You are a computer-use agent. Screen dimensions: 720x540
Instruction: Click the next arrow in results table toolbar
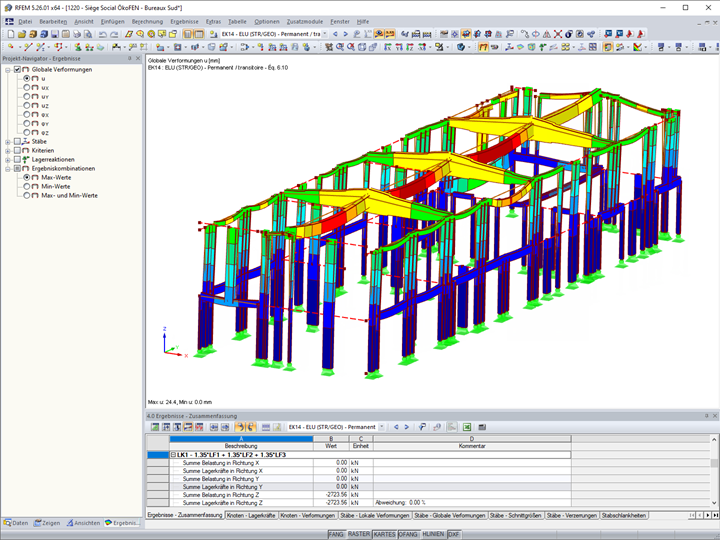point(406,427)
